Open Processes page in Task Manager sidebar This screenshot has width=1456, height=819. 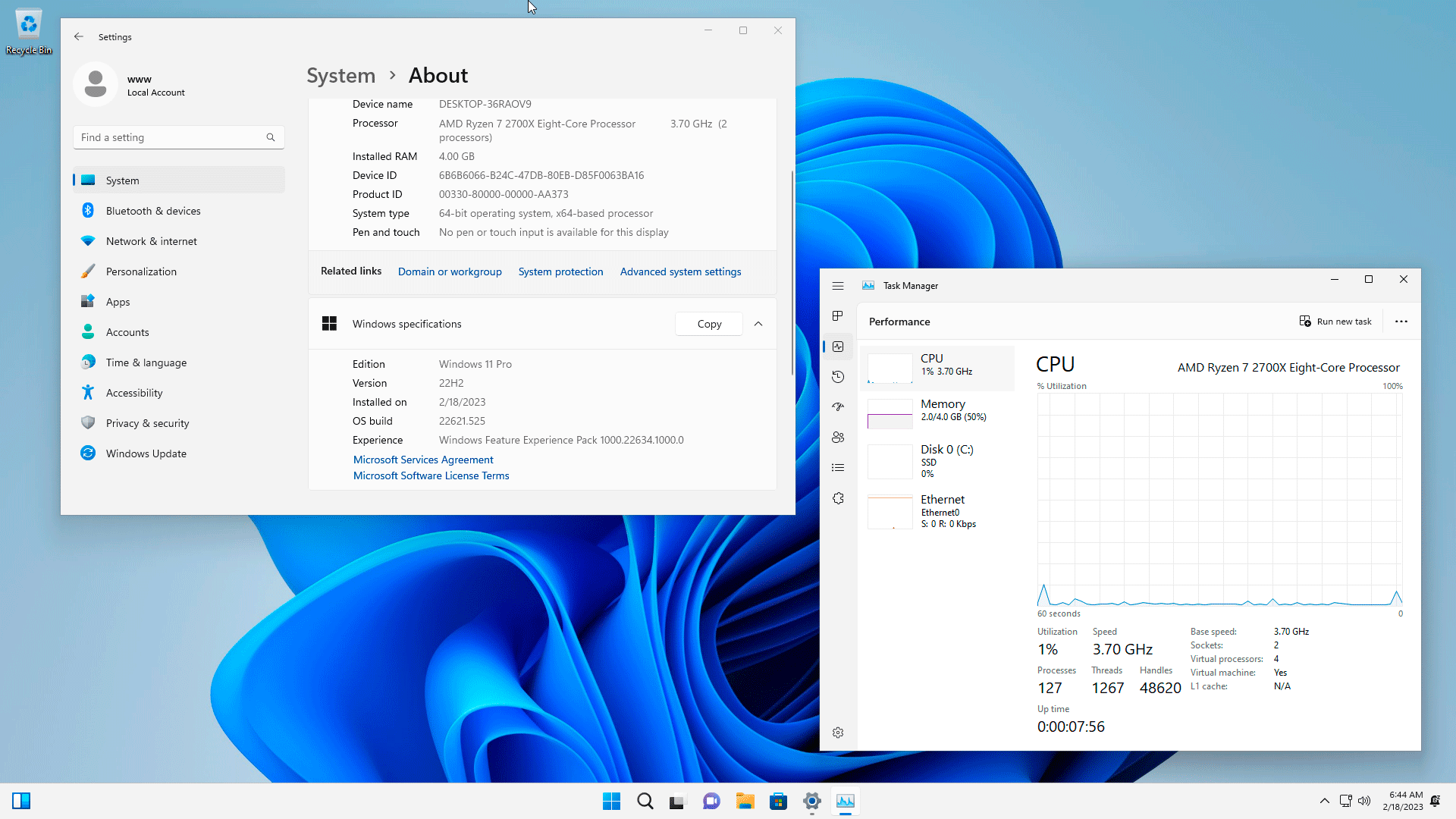tap(838, 315)
